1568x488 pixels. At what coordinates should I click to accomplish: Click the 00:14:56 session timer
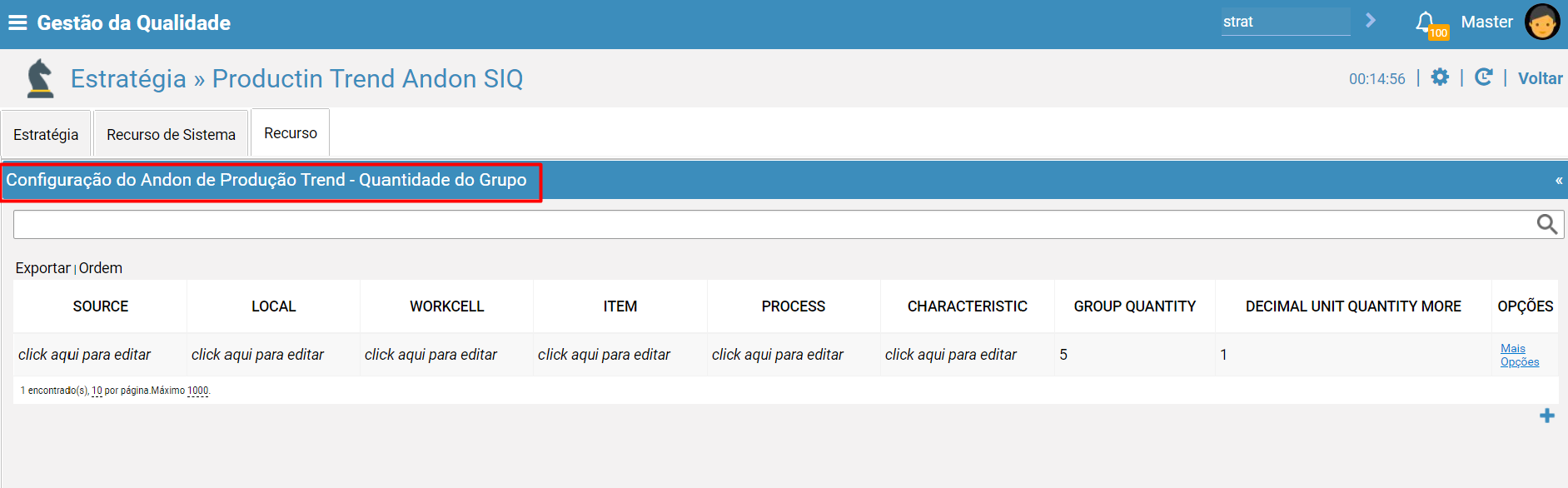click(1377, 79)
